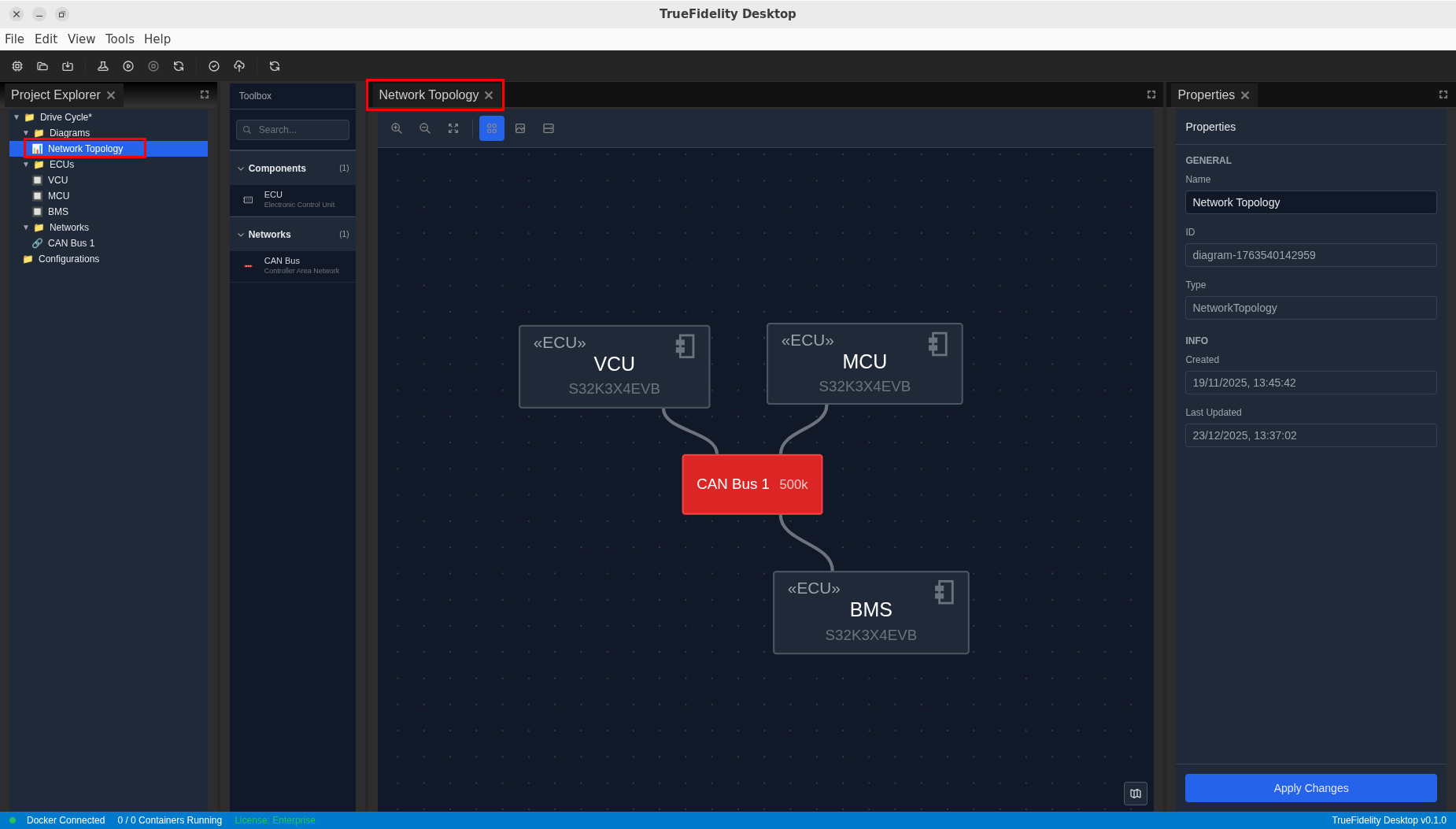Screen dimensions: 1456x829
Task: Close the Project Explorer tab
Action: point(111,95)
